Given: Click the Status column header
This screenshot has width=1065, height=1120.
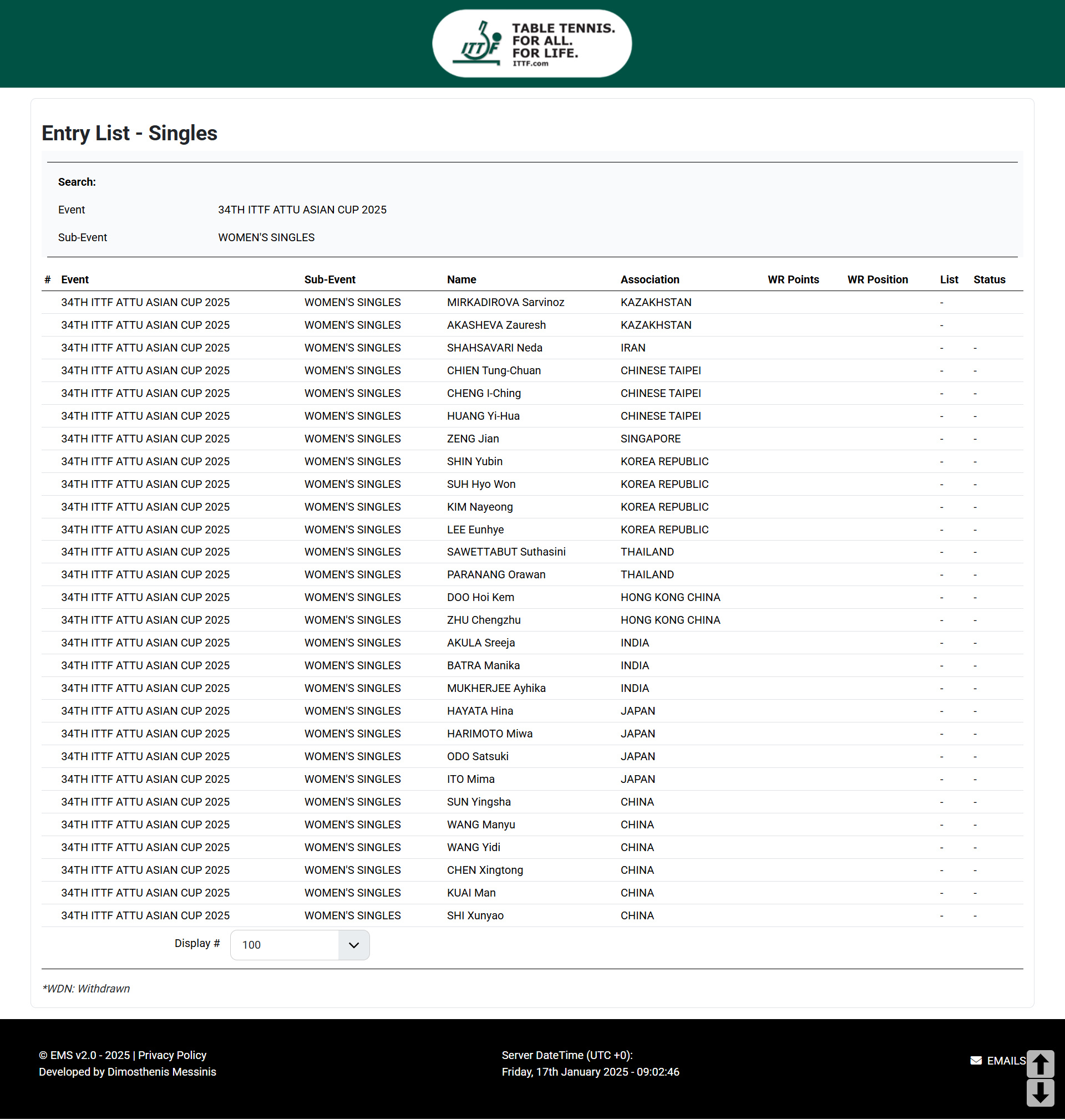Looking at the screenshot, I should [989, 279].
